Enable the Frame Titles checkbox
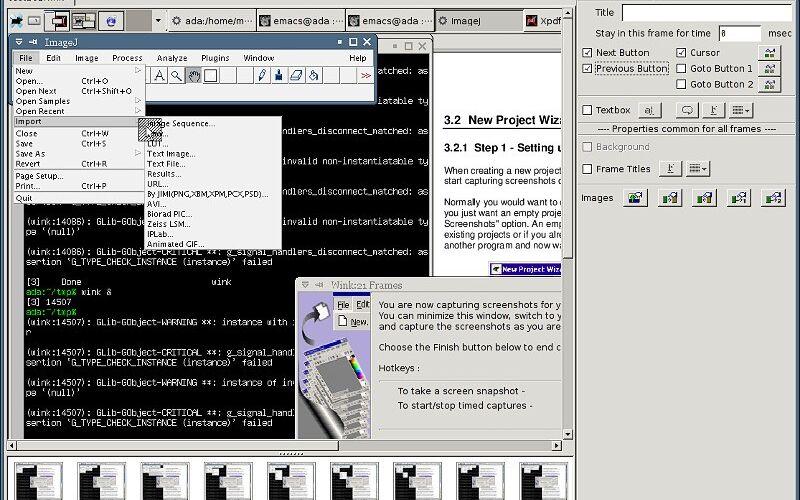This screenshot has height=500, width=800. (587, 169)
